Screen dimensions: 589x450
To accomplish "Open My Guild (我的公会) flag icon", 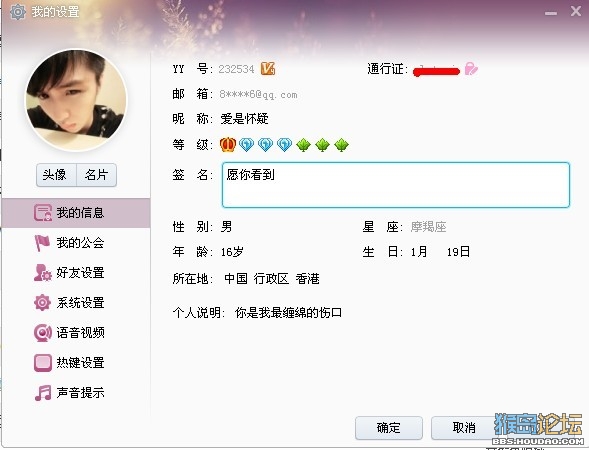I will (42, 243).
